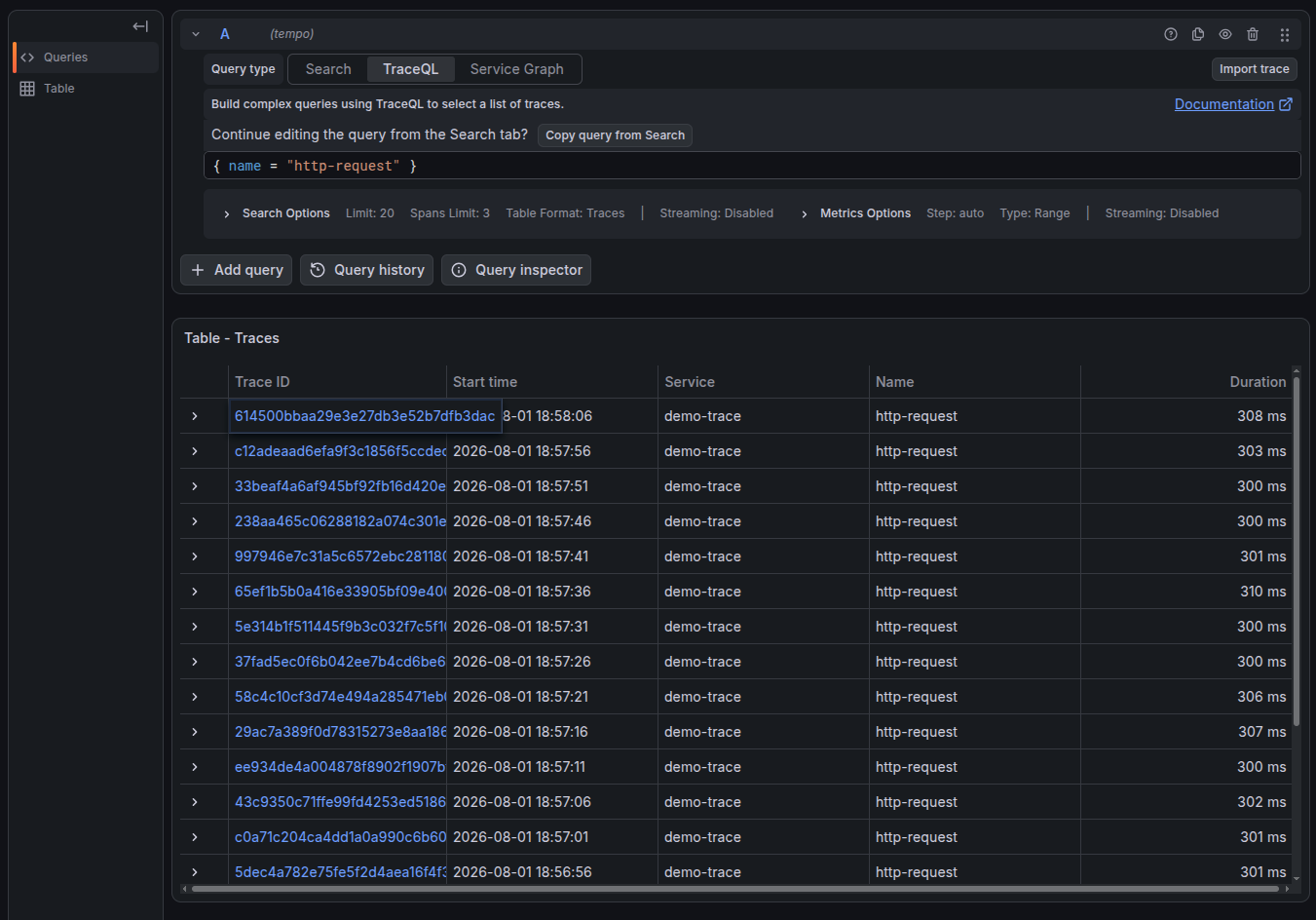
Task: Click the traces table horizontal scrollbar
Action: 737,889
